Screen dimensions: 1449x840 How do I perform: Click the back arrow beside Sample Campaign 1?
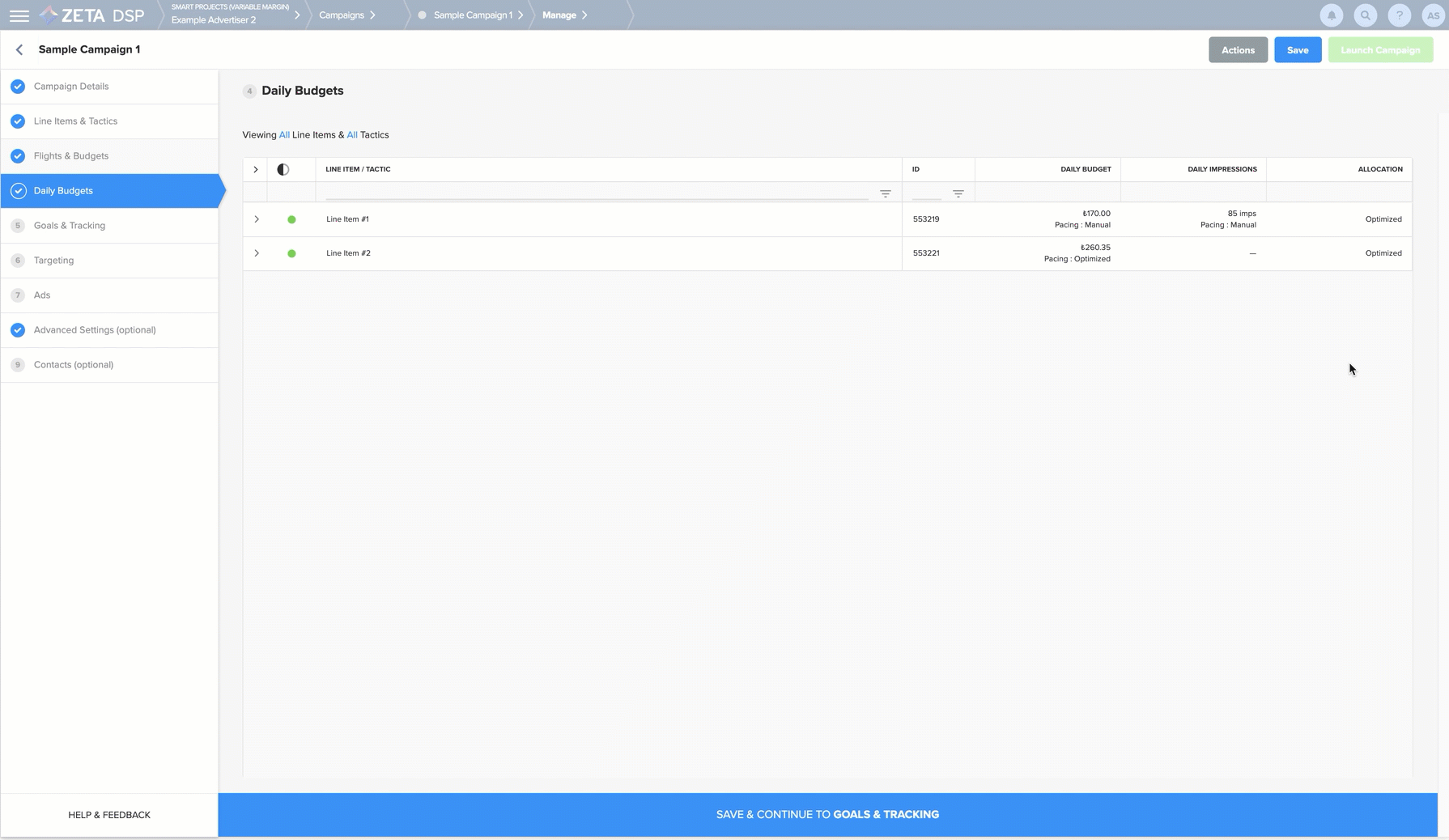tap(19, 49)
